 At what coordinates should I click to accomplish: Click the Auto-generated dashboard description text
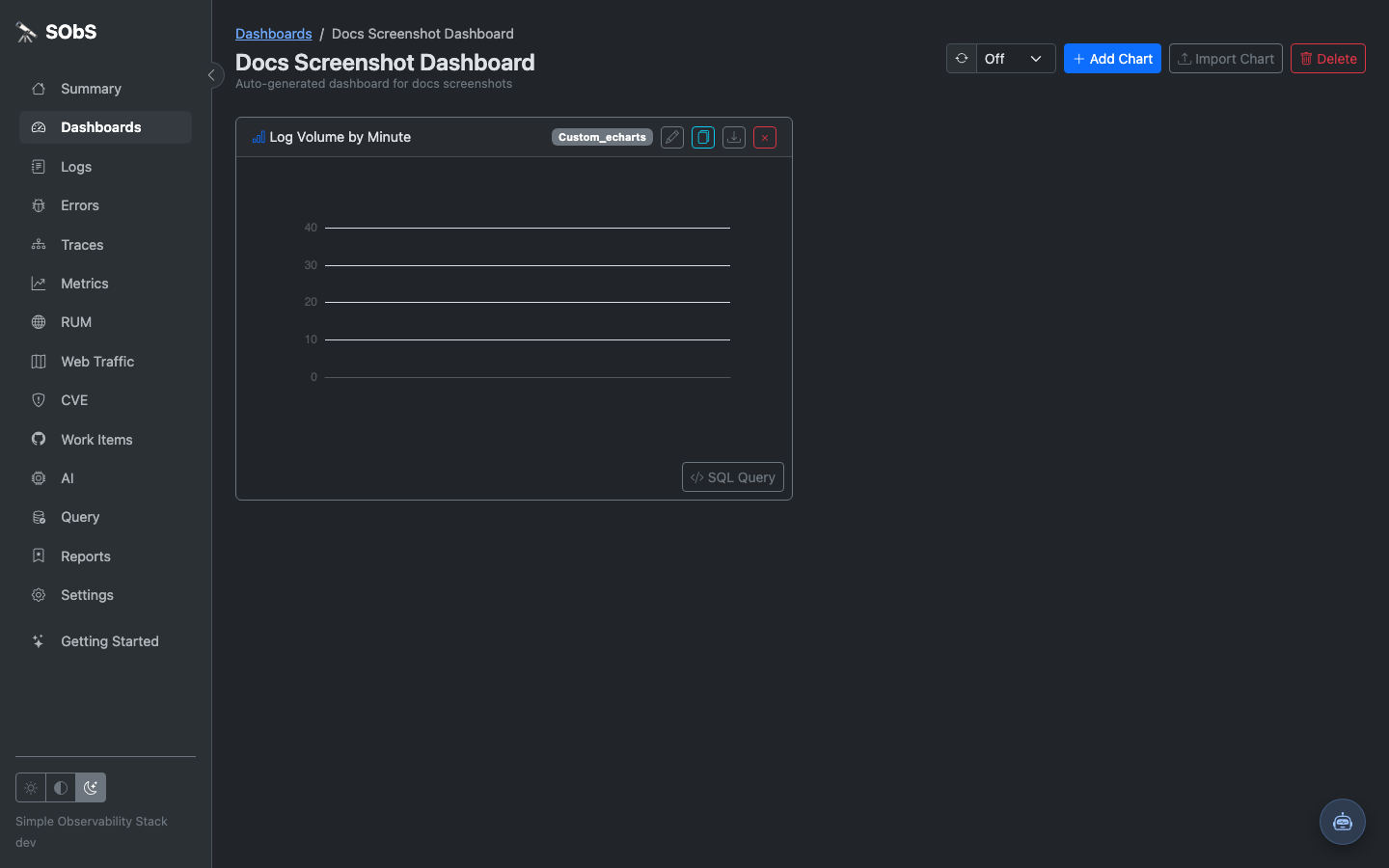(374, 84)
